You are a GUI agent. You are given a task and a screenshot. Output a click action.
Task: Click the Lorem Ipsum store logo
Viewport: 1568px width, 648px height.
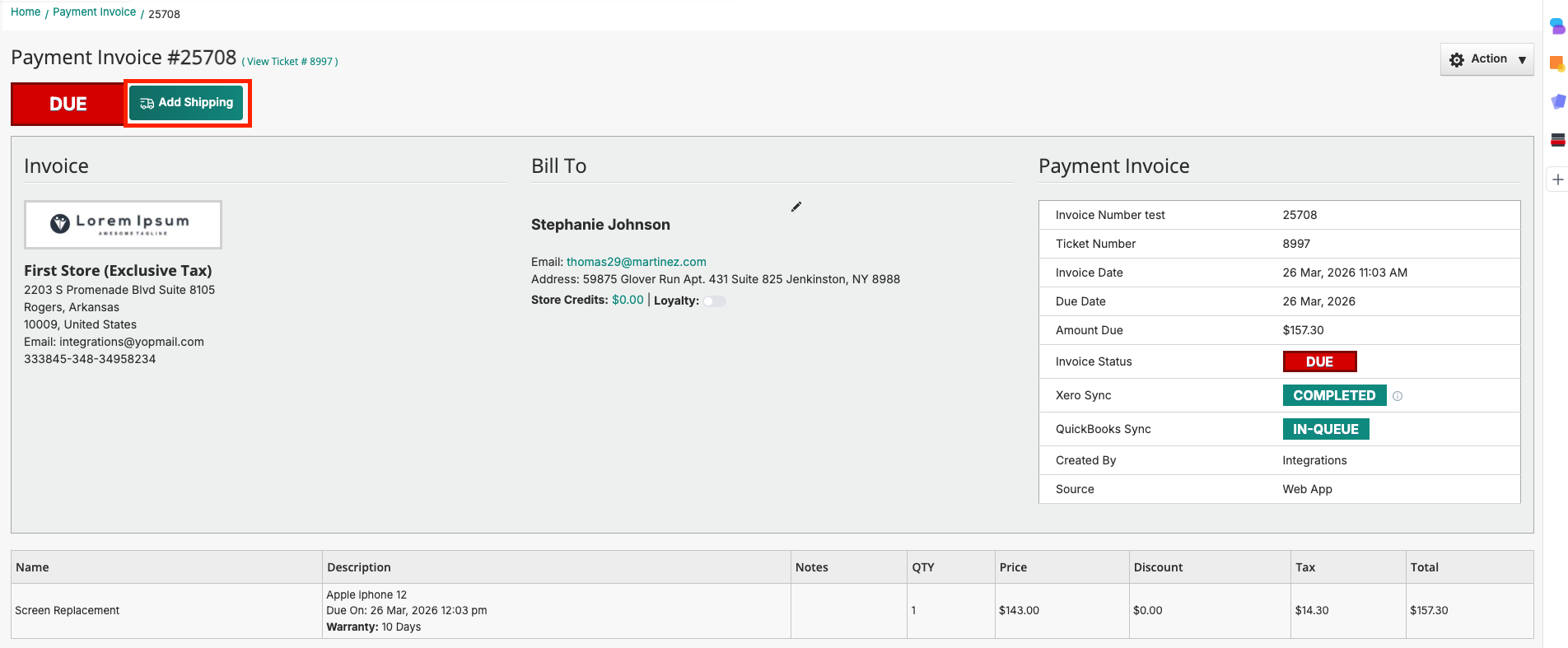[123, 224]
